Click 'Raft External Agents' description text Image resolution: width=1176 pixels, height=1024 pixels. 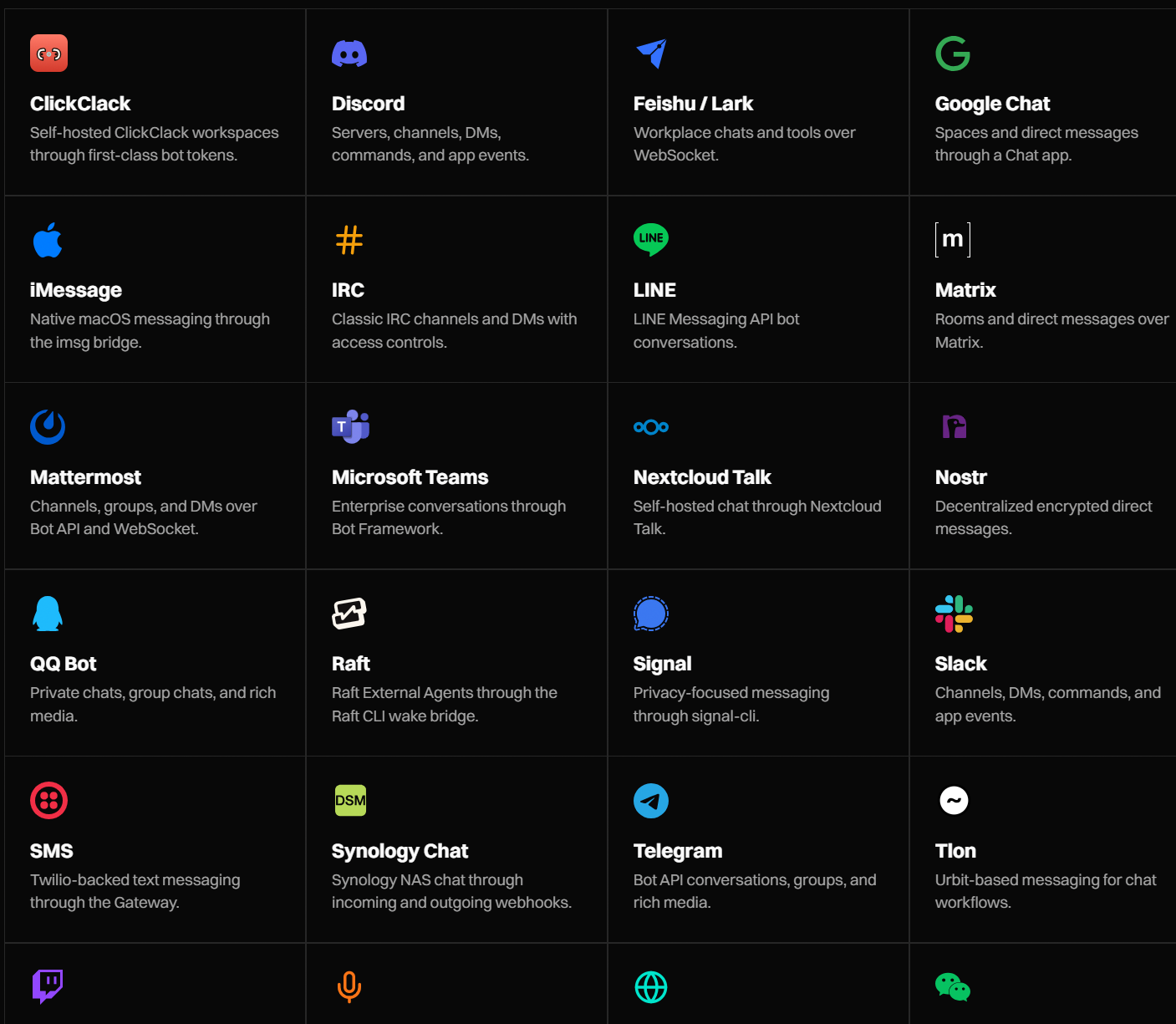coord(444,704)
